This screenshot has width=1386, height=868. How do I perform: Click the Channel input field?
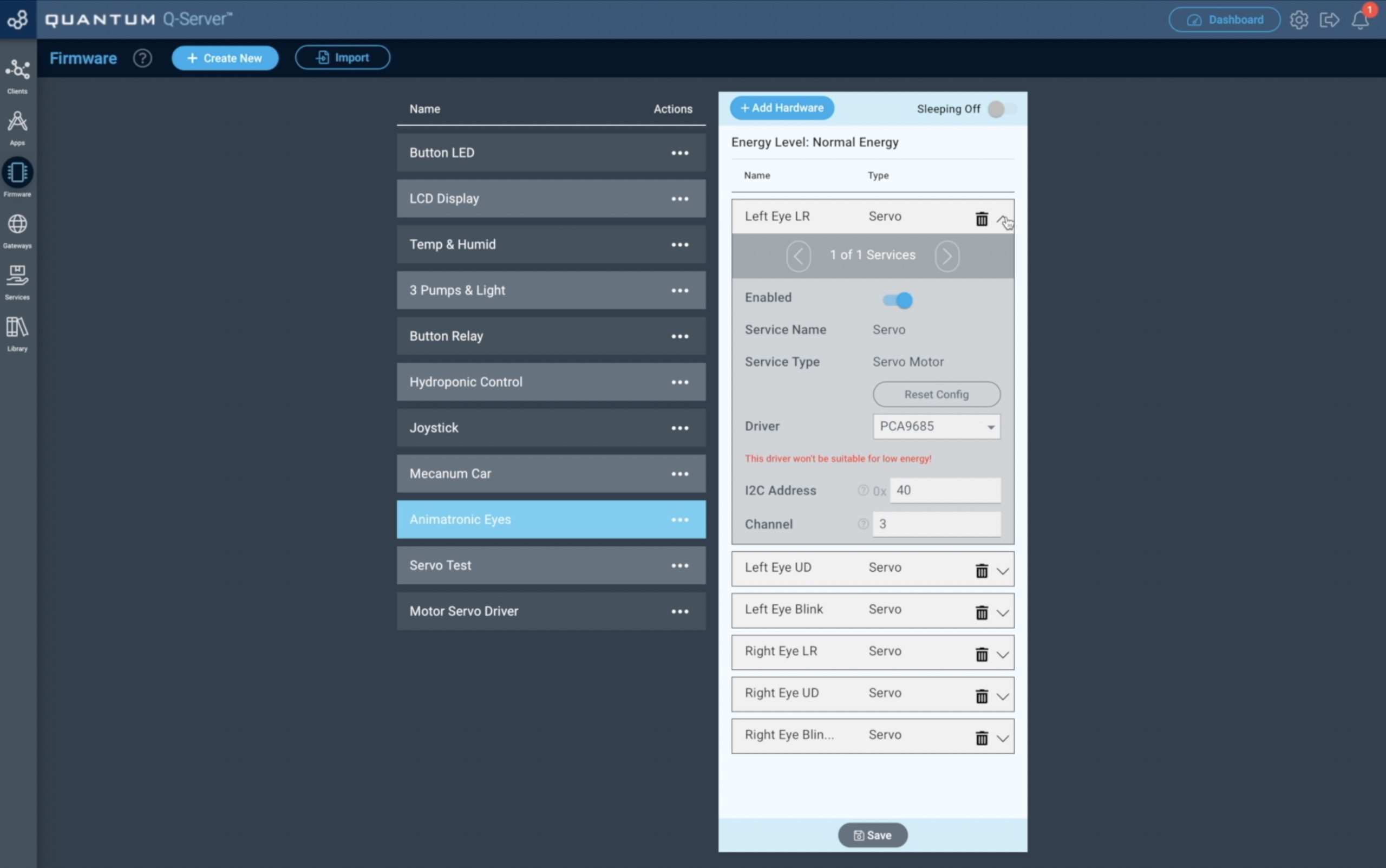click(x=936, y=524)
